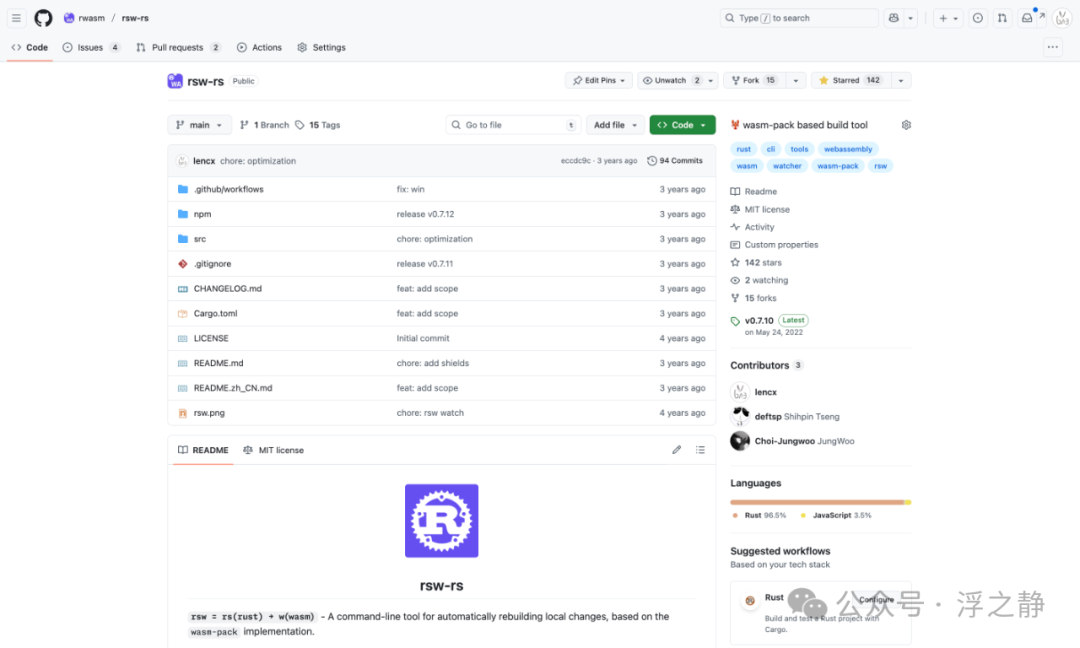Open the green Code dropdown
1080x648 pixels.
(x=682, y=125)
